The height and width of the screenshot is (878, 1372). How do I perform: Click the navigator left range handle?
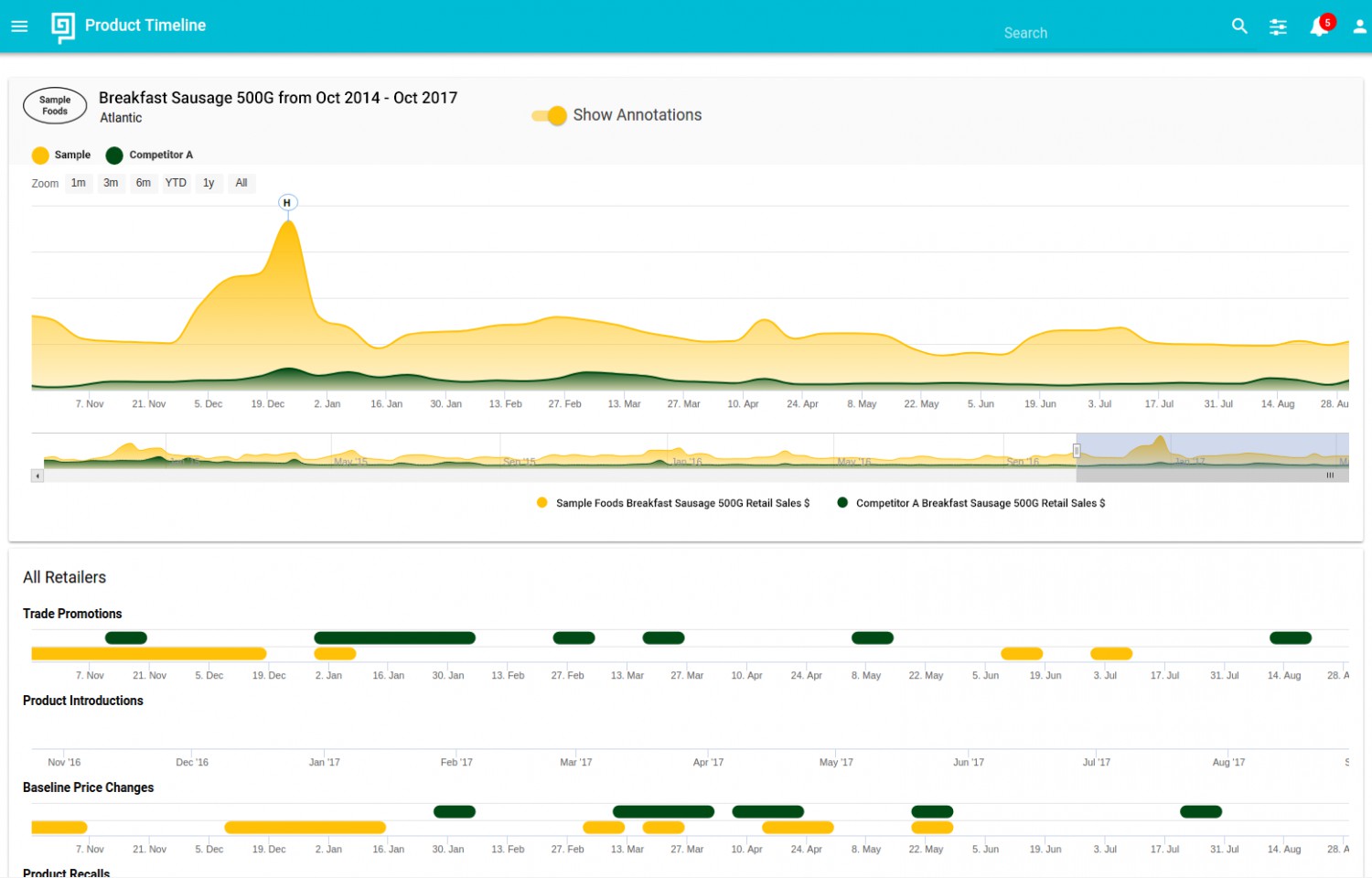click(x=1077, y=450)
